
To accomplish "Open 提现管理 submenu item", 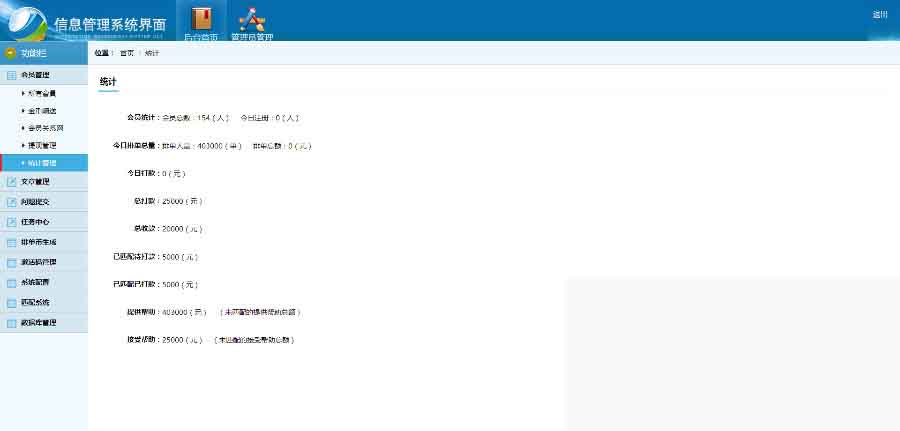I will tap(42, 146).
